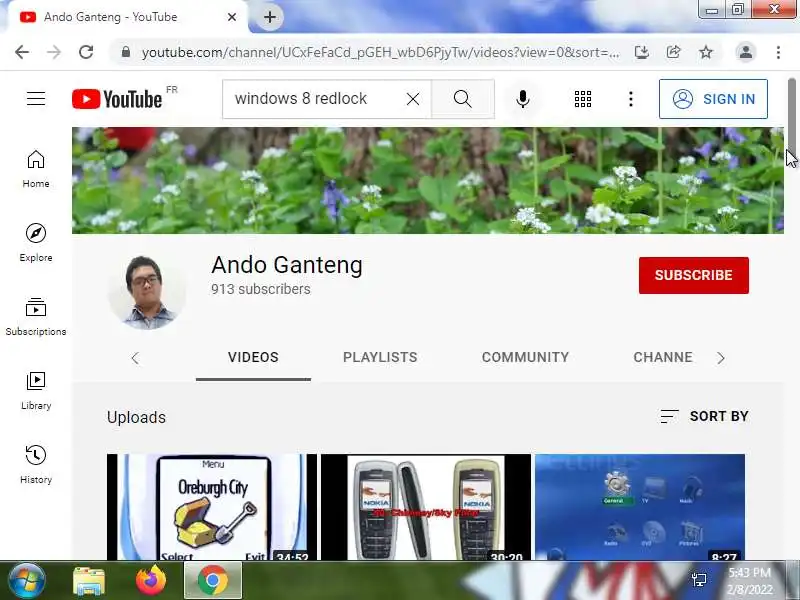Switch to the Community tab
Viewport: 800px width, 600px height.
(526, 358)
